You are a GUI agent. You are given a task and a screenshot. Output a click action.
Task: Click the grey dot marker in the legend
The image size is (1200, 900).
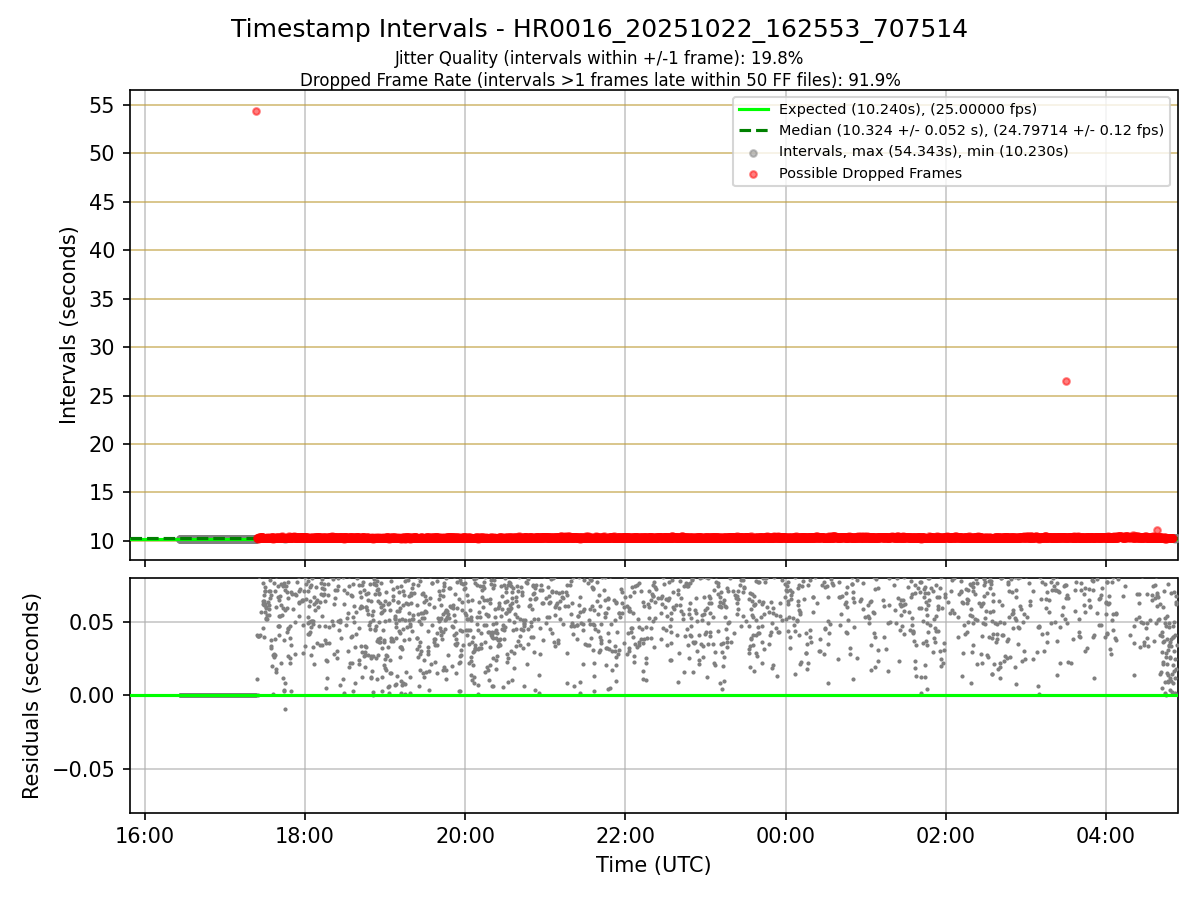point(753,152)
